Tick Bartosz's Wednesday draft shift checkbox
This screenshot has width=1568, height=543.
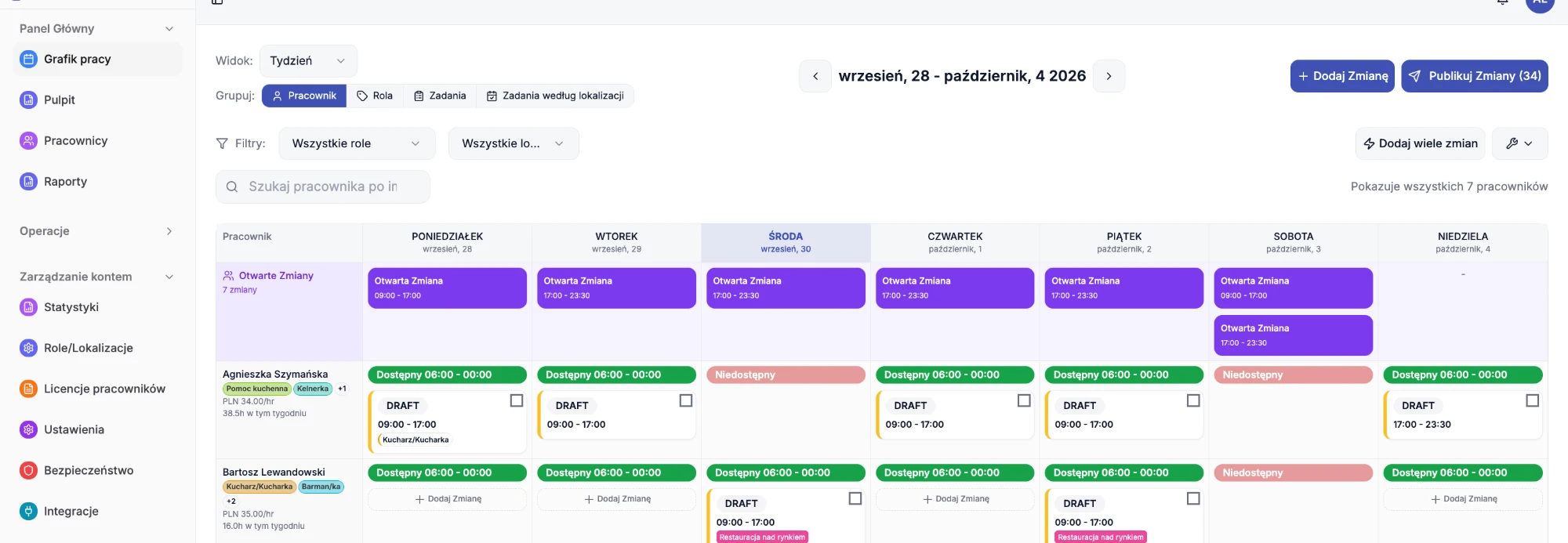click(855, 498)
